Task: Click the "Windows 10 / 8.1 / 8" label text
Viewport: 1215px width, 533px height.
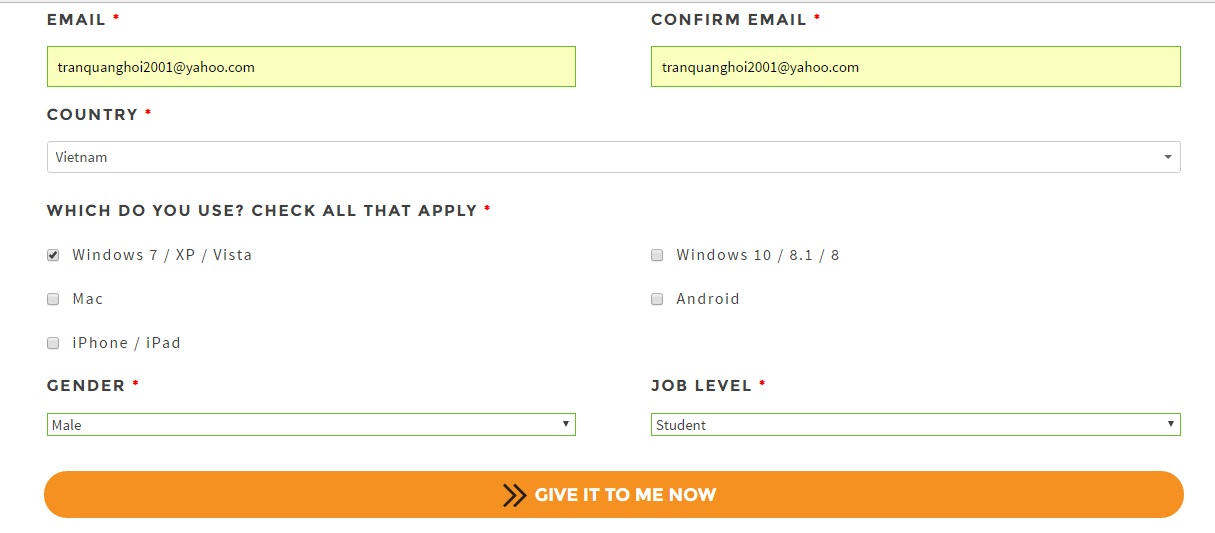Action: tap(758, 255)
